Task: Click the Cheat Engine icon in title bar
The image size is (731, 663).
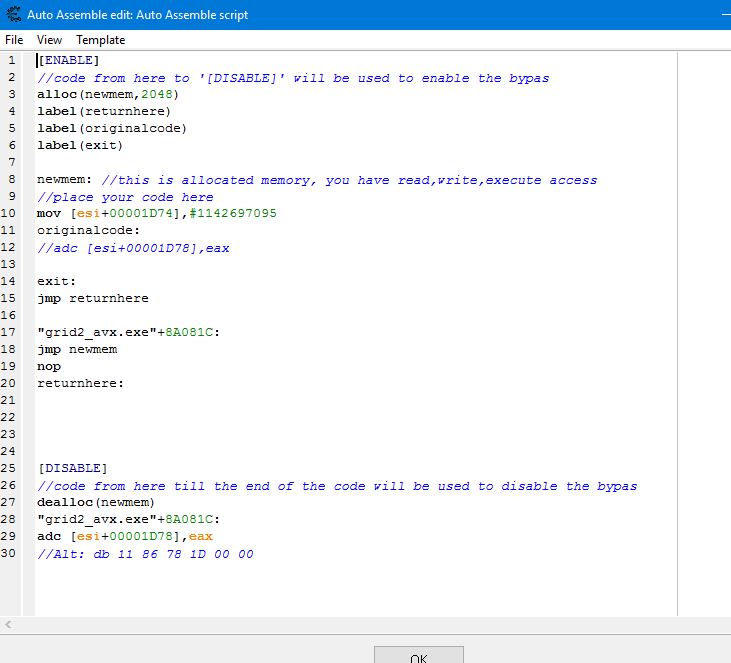Action: click(x=13, y=15)
